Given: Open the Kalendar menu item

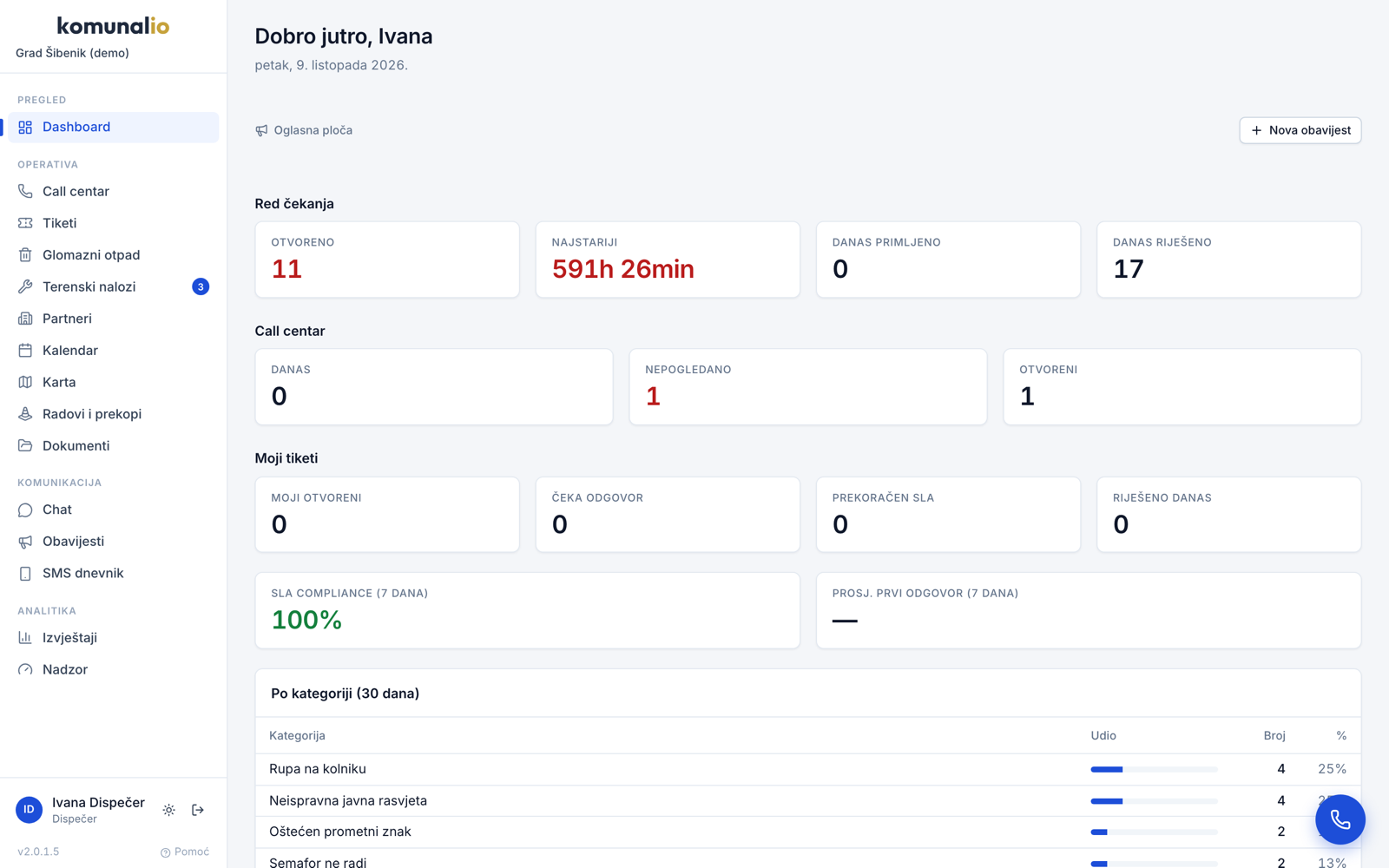Looking at the screenshot, I should pos(114,351).
